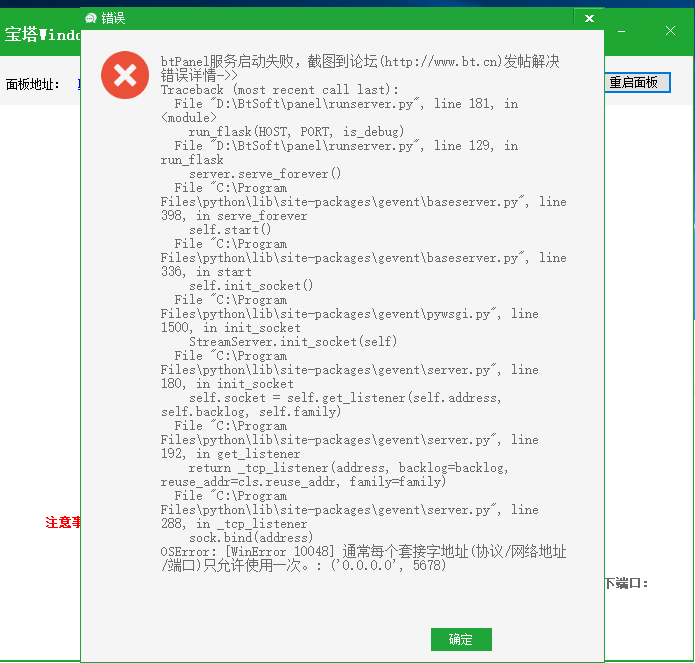Click the 'self.start()' line
The image size is (695, 663).
coord(230,230)
